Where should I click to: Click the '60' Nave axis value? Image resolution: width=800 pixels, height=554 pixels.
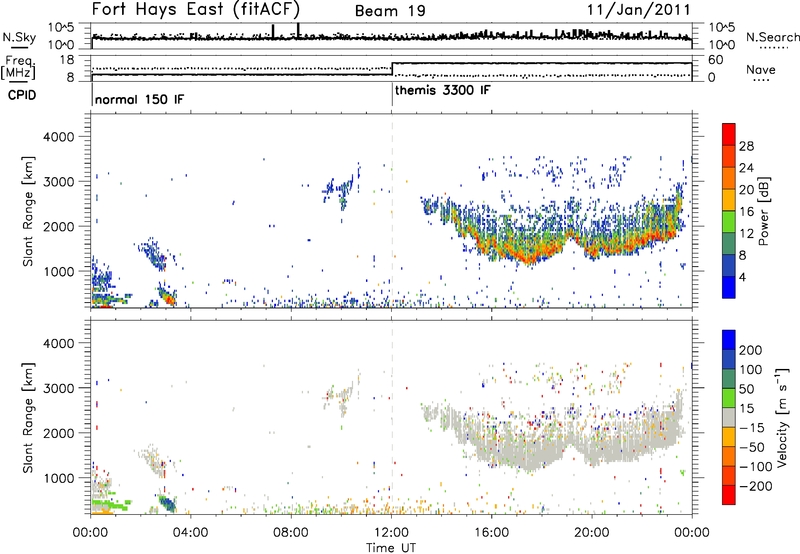pyautogui.click(x=716, y=60)
